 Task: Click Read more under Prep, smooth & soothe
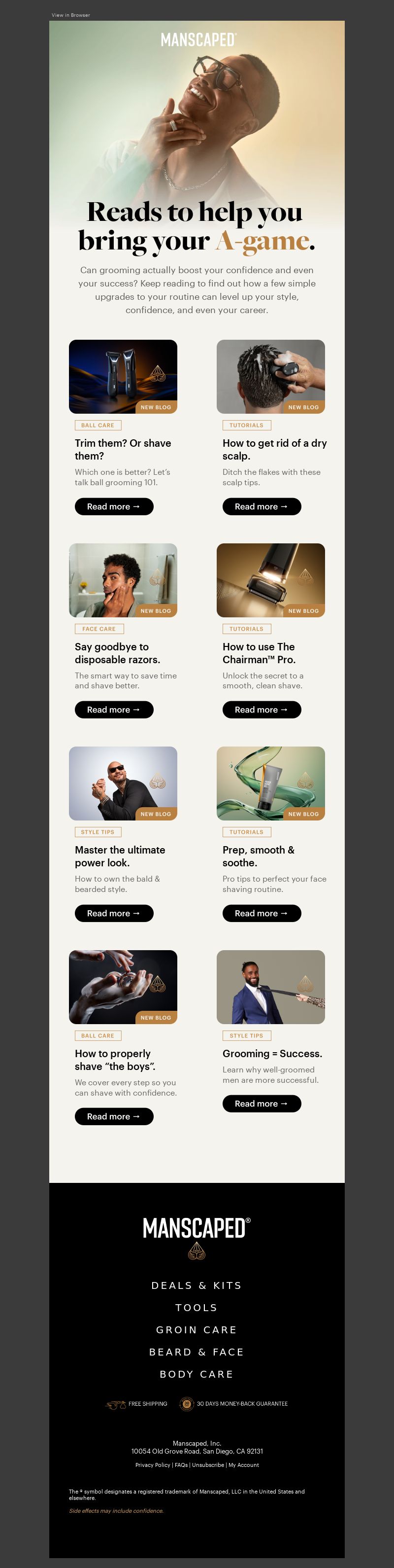tap(262, 913)
